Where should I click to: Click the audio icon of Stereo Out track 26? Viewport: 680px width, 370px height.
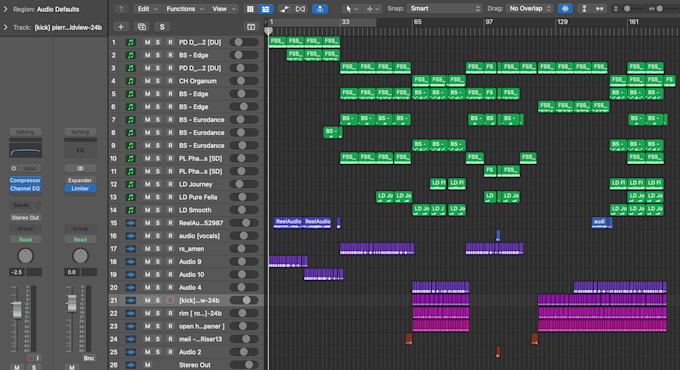131,365
